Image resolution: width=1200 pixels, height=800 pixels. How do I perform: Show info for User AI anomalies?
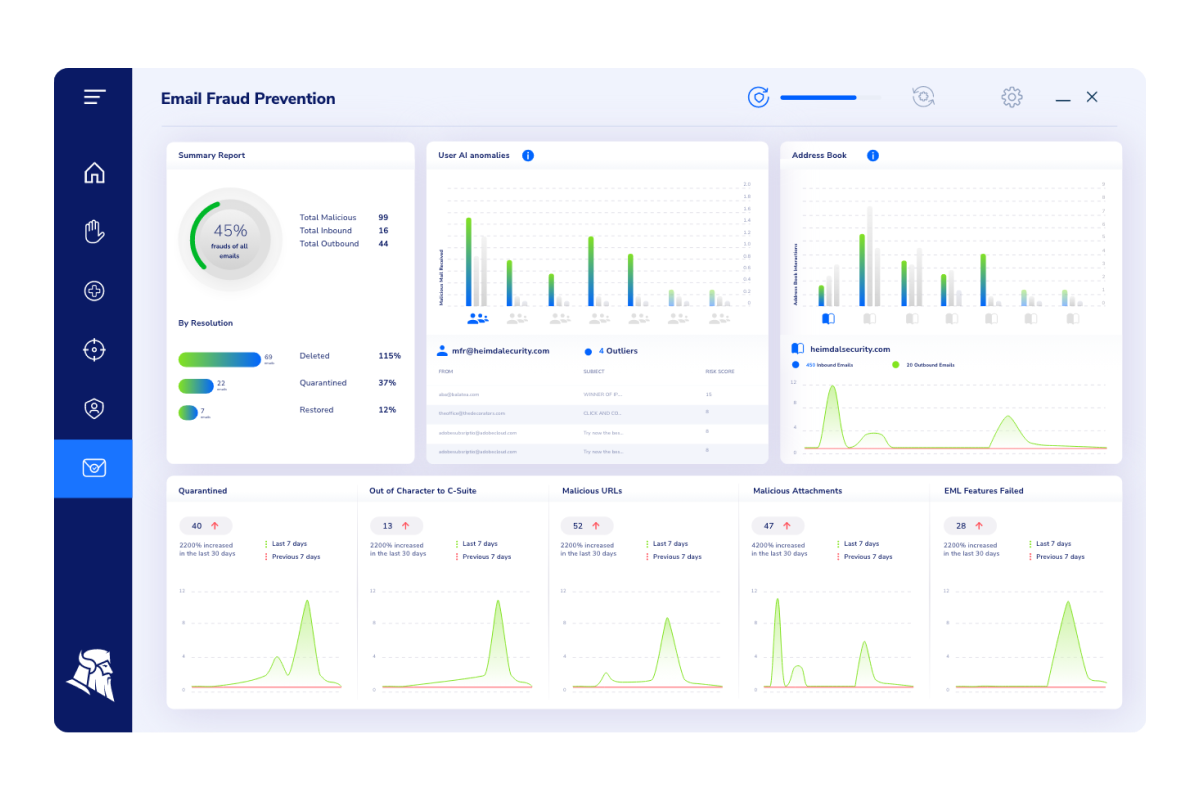click(x=528, y=155)
